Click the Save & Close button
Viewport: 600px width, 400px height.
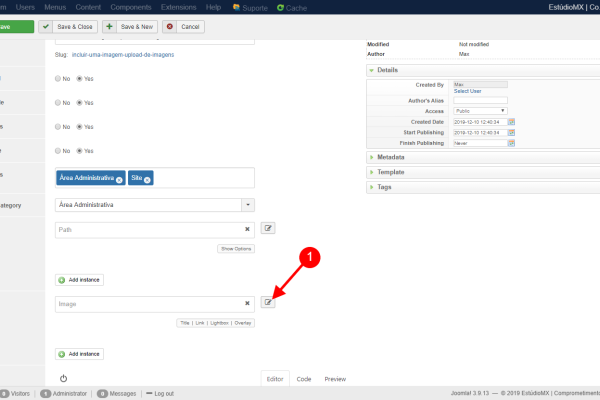coord(69,27)
